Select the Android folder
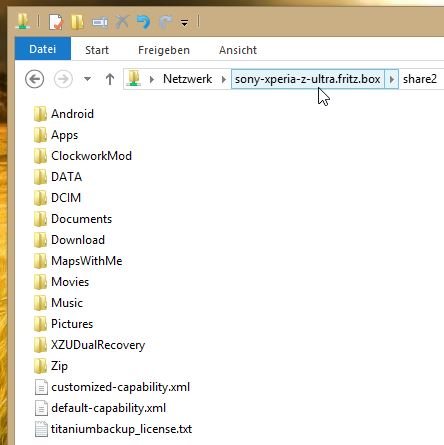This screenshot has width=444, height=445. (x=64, y=114)
